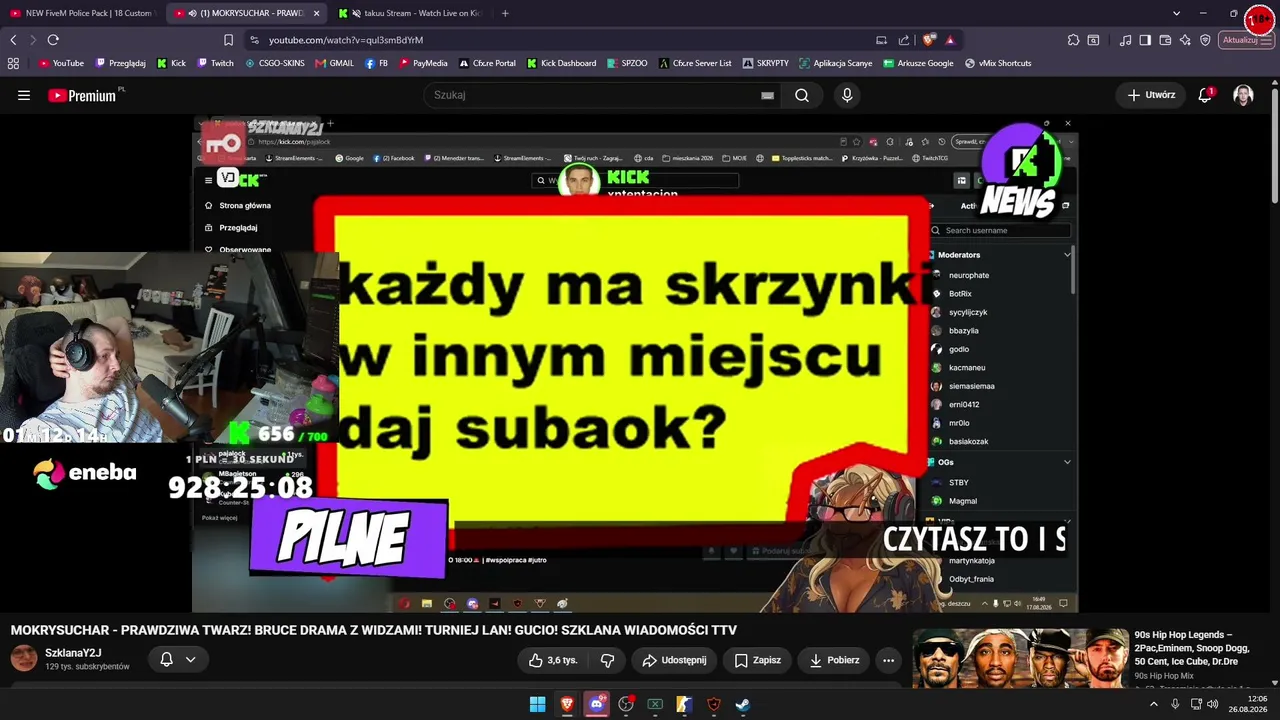The height and width of the screenshot is (720, 1280).
Task: Open Aplikacja Scanye bookmark
Action: click(x=836, y=63)
